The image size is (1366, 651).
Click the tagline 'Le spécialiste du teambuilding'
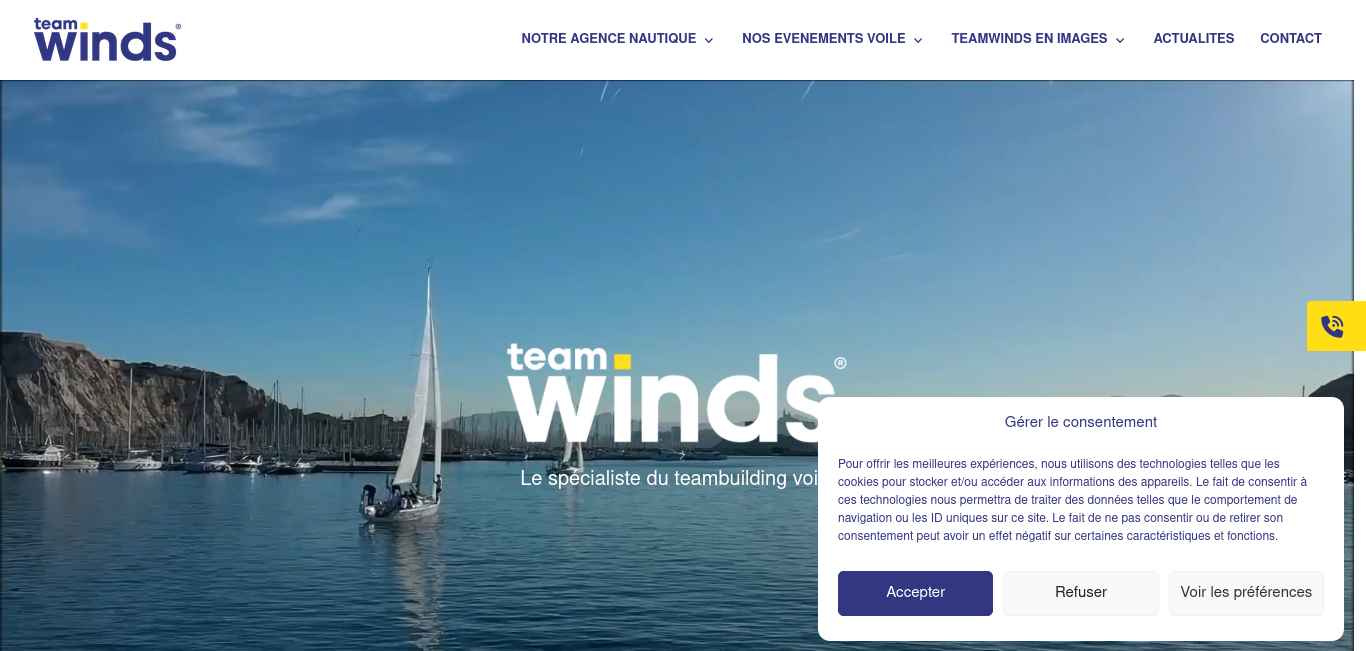pyautogui.click(x=669, y=479)
